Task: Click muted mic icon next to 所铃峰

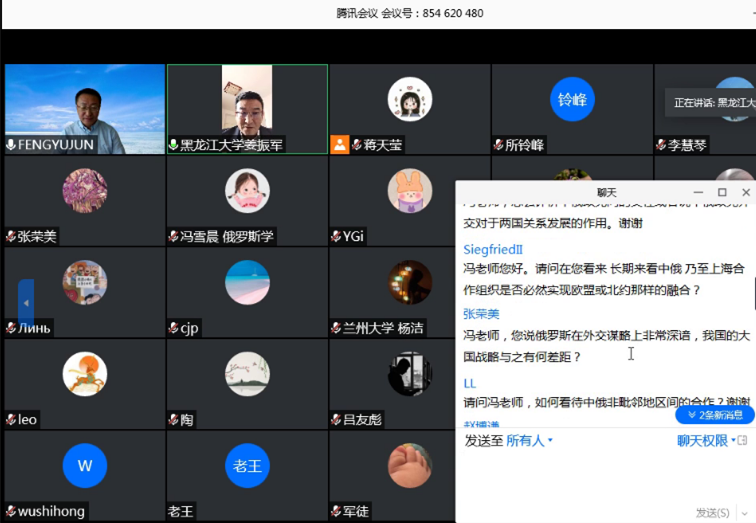Action: click(499, 145)
